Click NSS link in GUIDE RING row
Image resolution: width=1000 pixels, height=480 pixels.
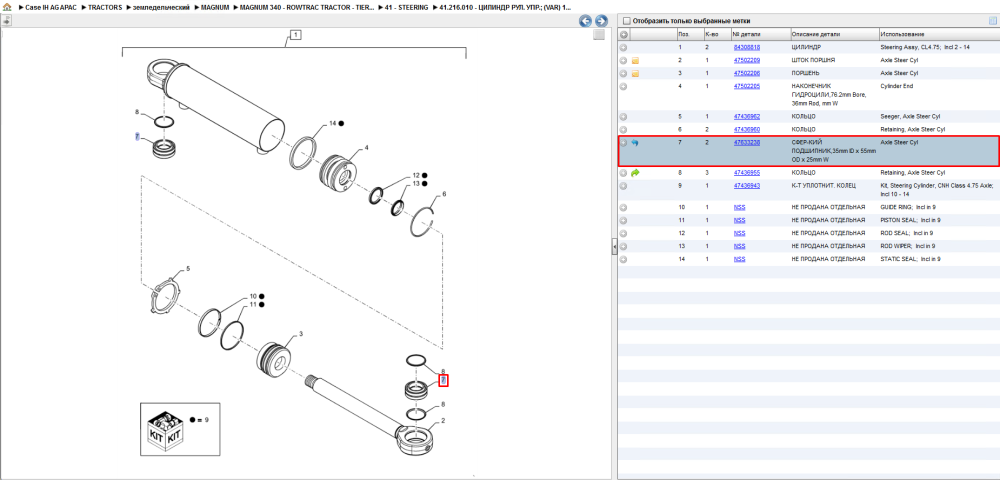739,207
